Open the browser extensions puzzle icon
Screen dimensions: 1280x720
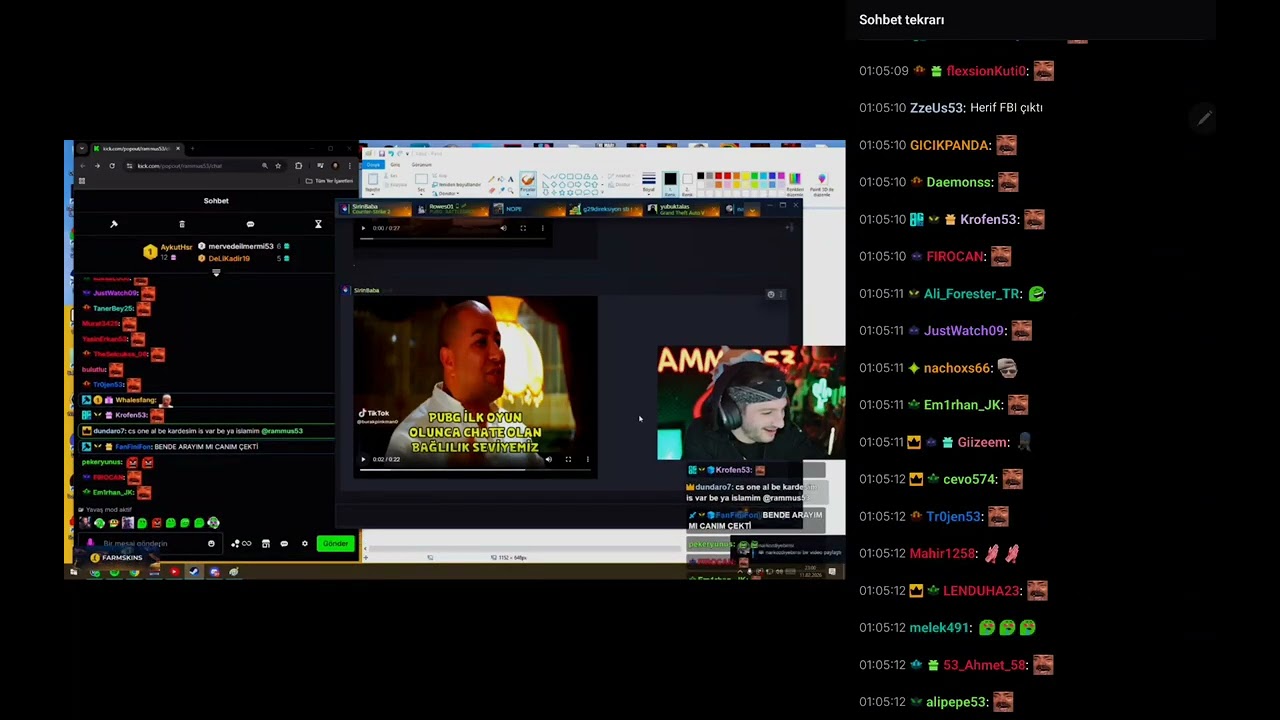(298, 166)
